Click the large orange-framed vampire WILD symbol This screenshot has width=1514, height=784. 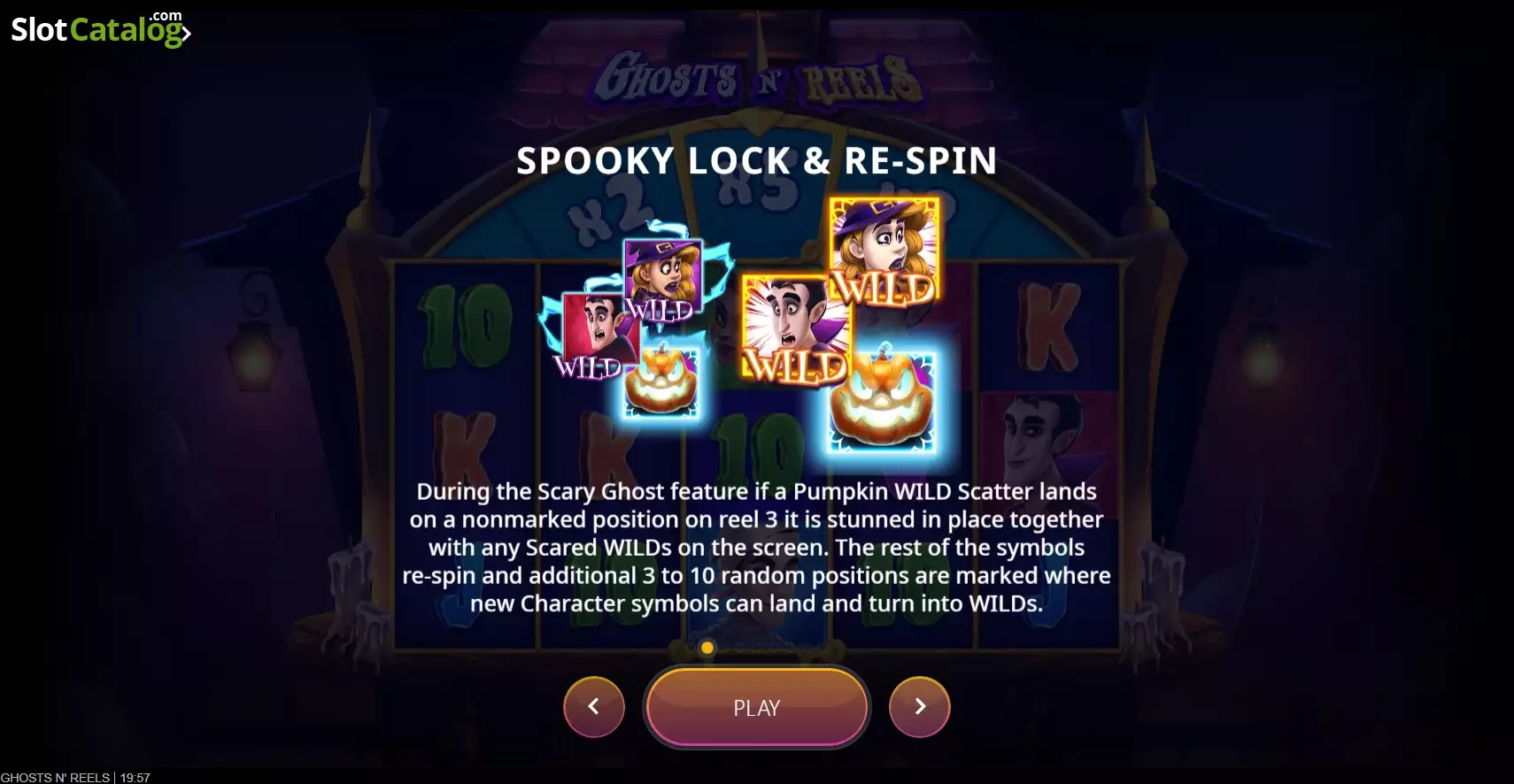tap(796, 330)
